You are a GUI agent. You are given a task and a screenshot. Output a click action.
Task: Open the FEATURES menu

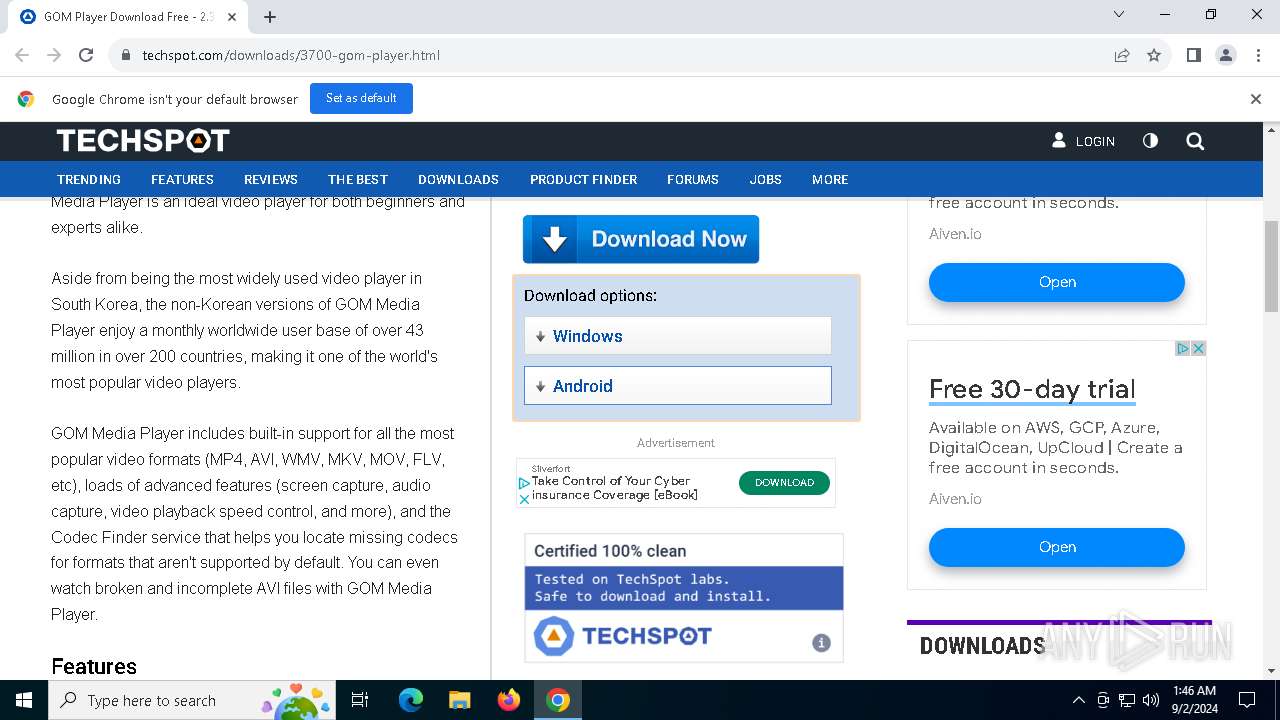[x=182, y=180]
